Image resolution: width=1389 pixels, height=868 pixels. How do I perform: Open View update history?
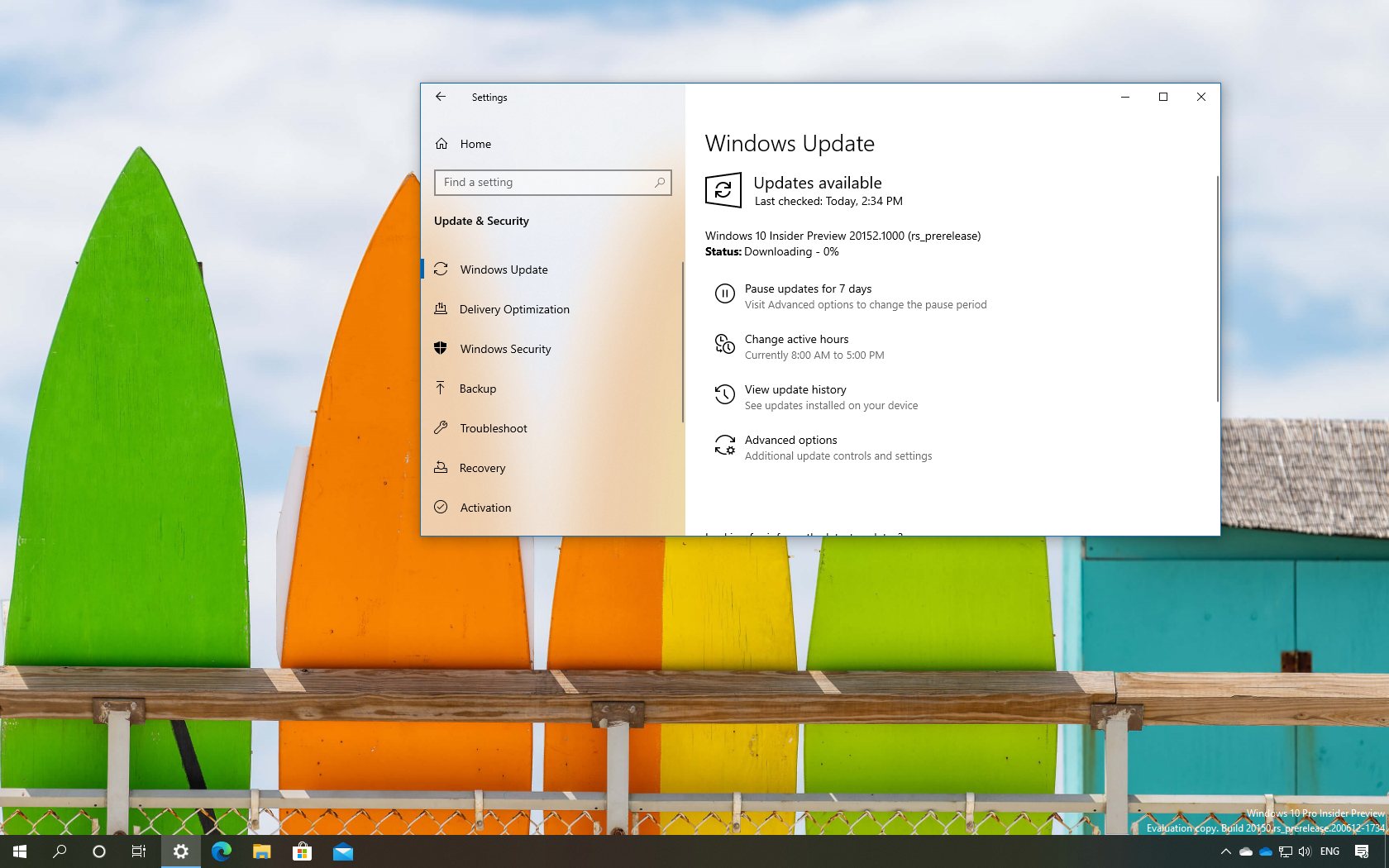click(795, 389)
